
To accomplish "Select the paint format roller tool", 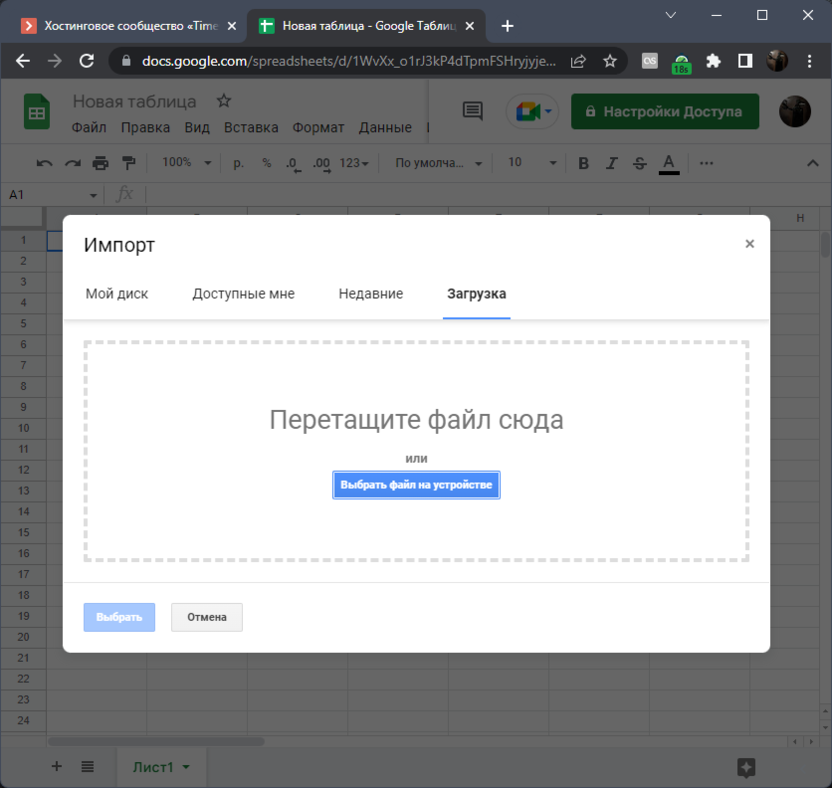I will [x=128, y=163].
